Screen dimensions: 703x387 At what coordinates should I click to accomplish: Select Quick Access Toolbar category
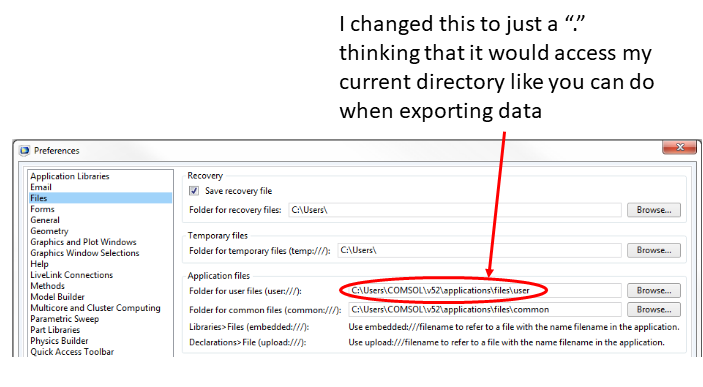(x=72, y=352)
